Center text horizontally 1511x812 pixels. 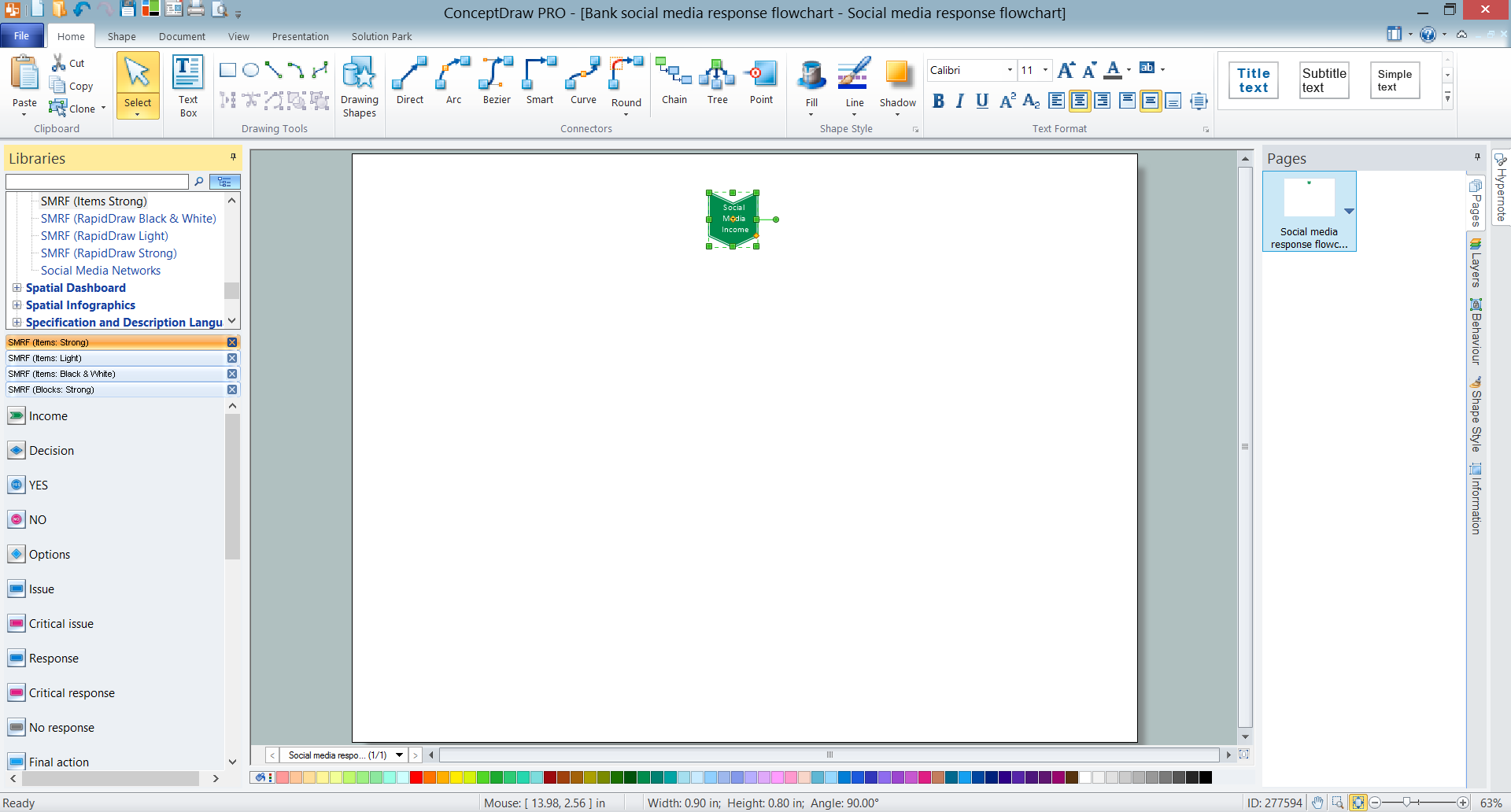coord(1080,101)
